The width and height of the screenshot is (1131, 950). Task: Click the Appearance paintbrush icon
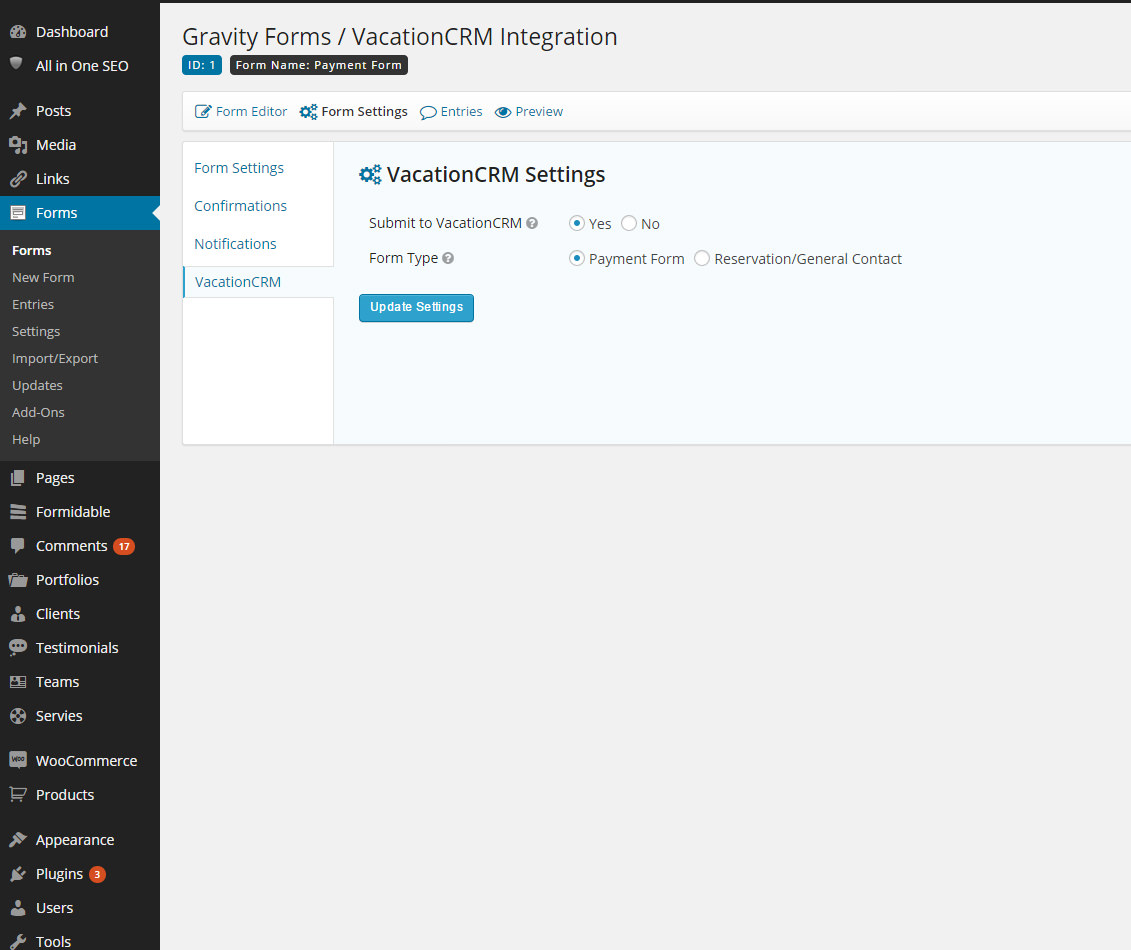[18, 840]
